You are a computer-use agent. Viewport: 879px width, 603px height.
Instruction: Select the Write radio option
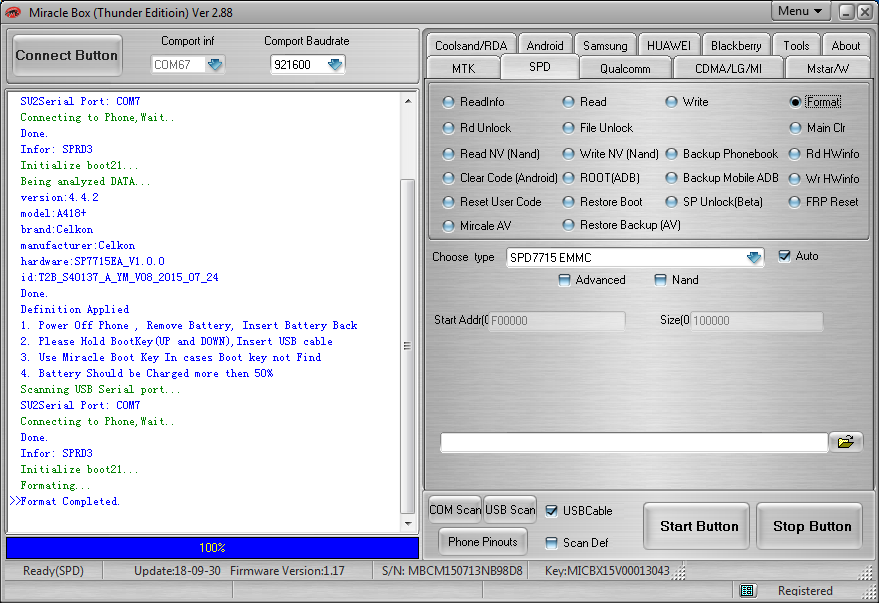click(687, 102)
